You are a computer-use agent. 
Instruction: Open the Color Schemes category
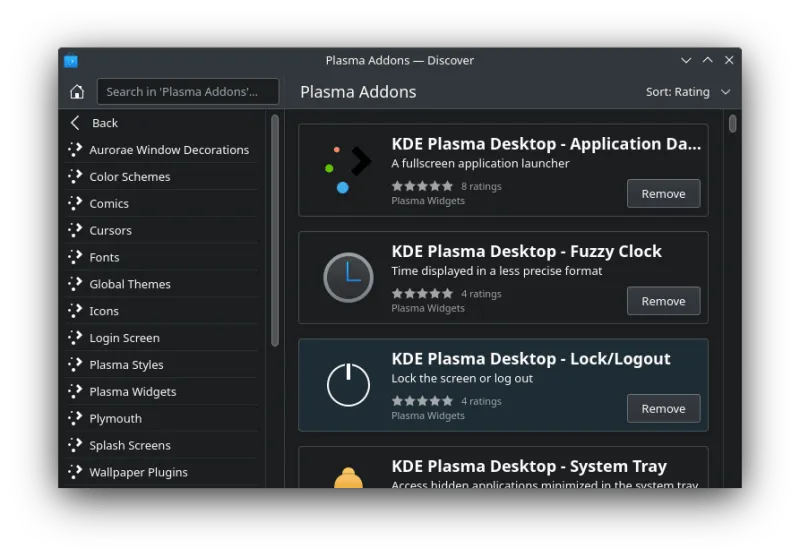click(x=130, y=177)
